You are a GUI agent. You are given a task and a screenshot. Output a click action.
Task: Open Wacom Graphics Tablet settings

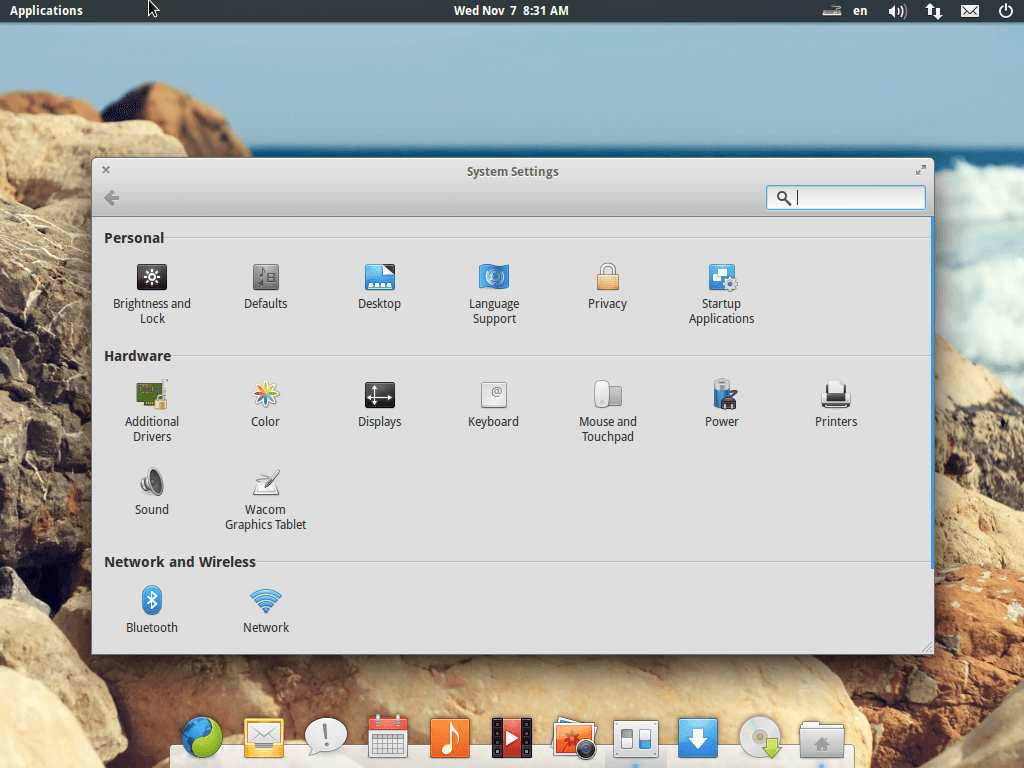[266, 499]
